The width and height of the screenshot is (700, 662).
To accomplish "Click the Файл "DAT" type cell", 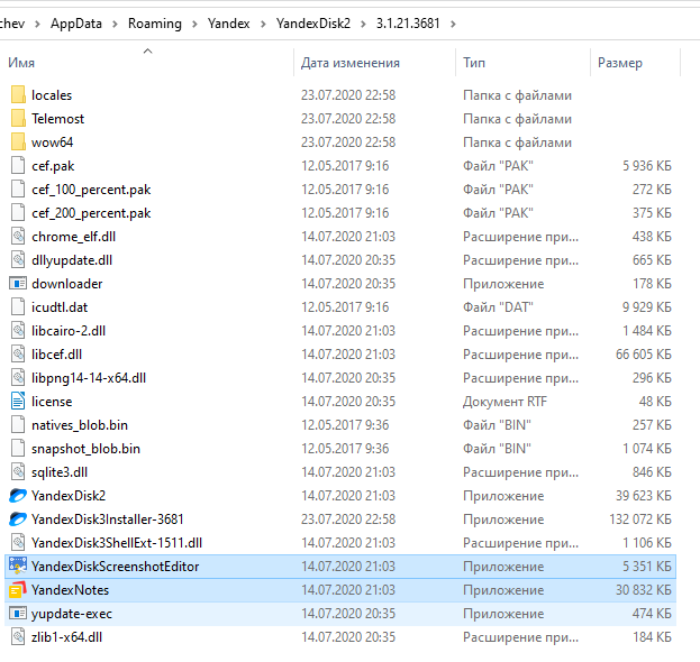I will click(498, 308).
